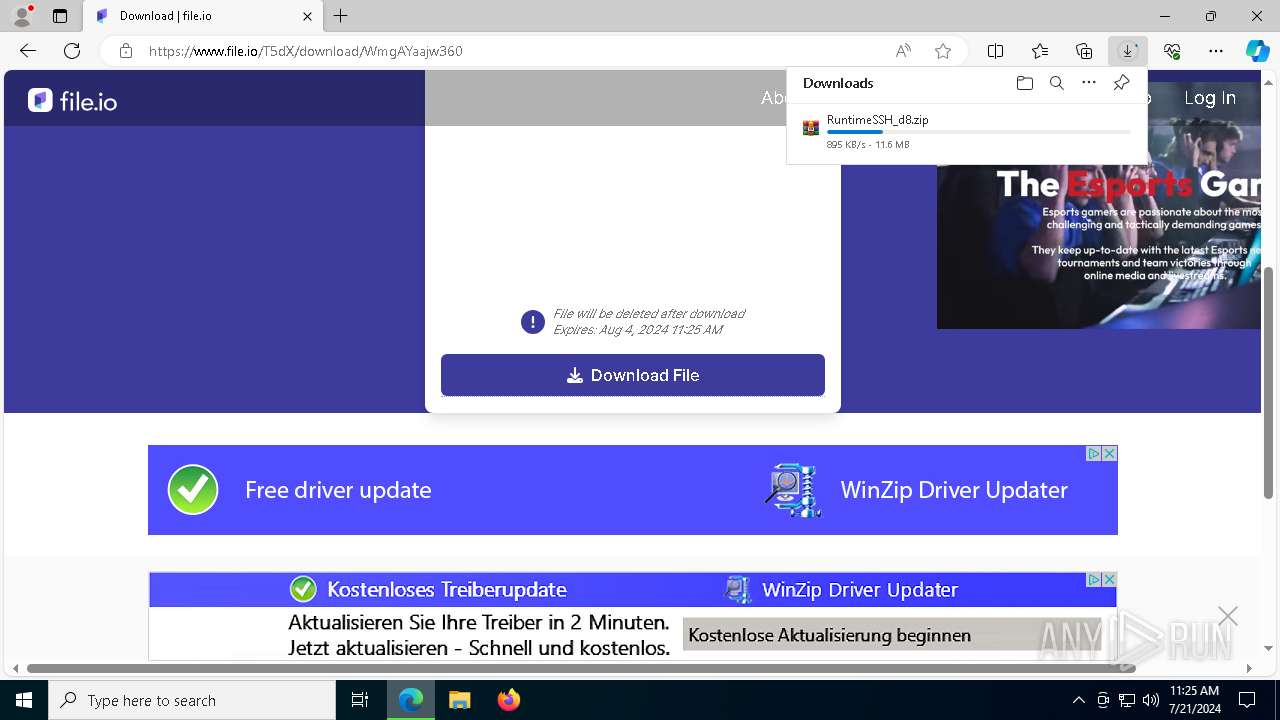Viewport: 1280px width, 720px height.
Task: Open AdChoices info on top banner
Action: [1094, 453]
